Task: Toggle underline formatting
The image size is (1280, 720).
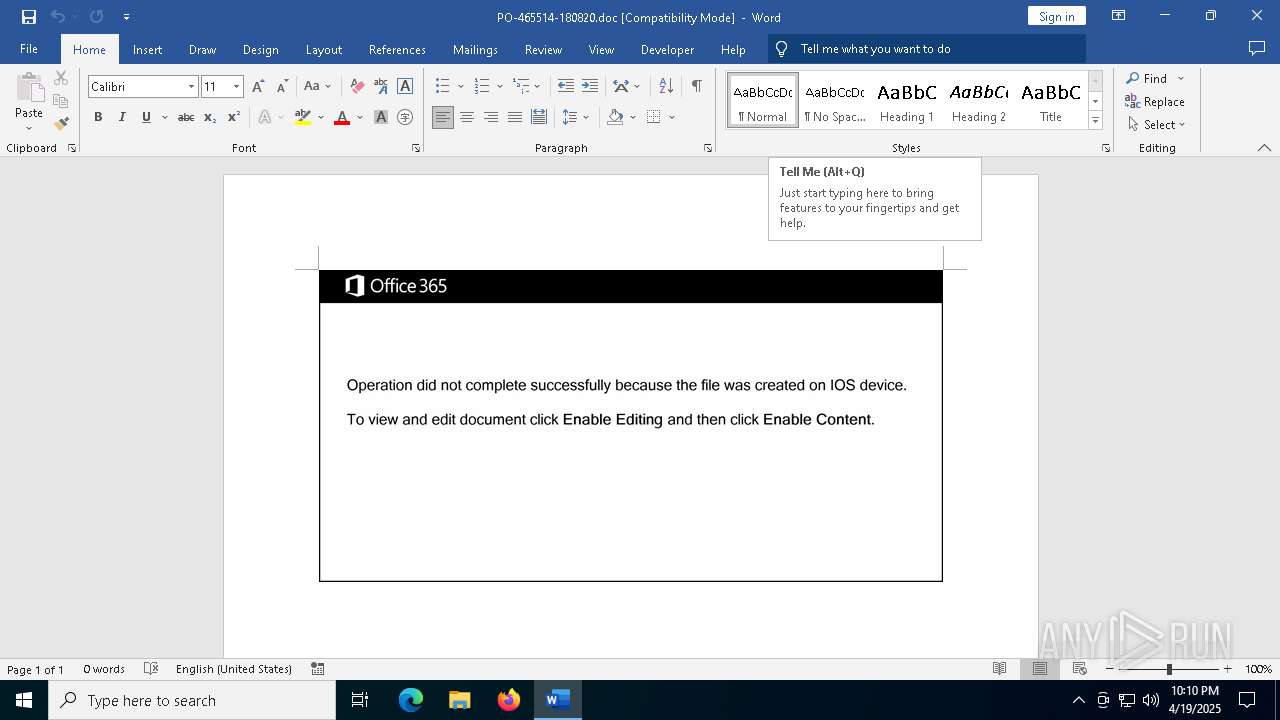Action: [x=146, y=117]
